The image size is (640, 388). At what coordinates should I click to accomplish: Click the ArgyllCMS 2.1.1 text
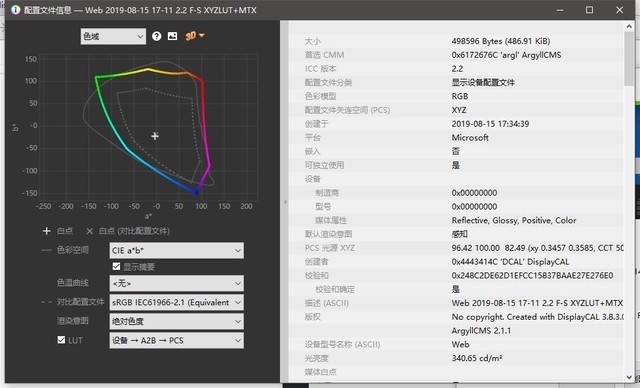481,330
